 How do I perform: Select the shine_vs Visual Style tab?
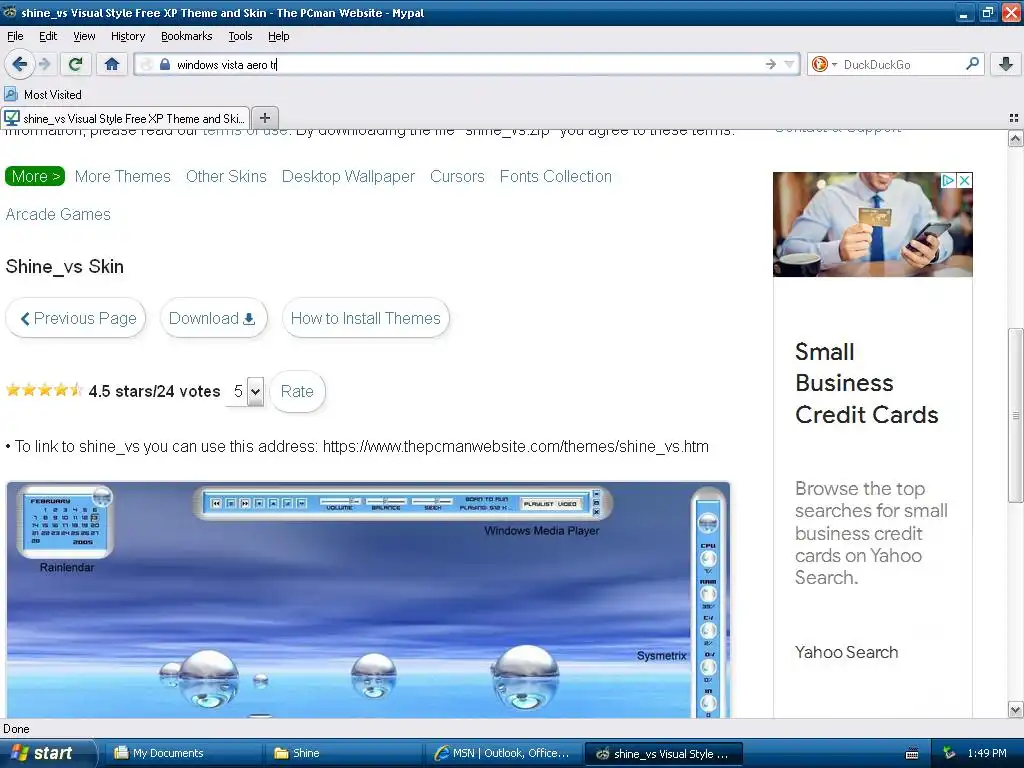tap(125, 118)
